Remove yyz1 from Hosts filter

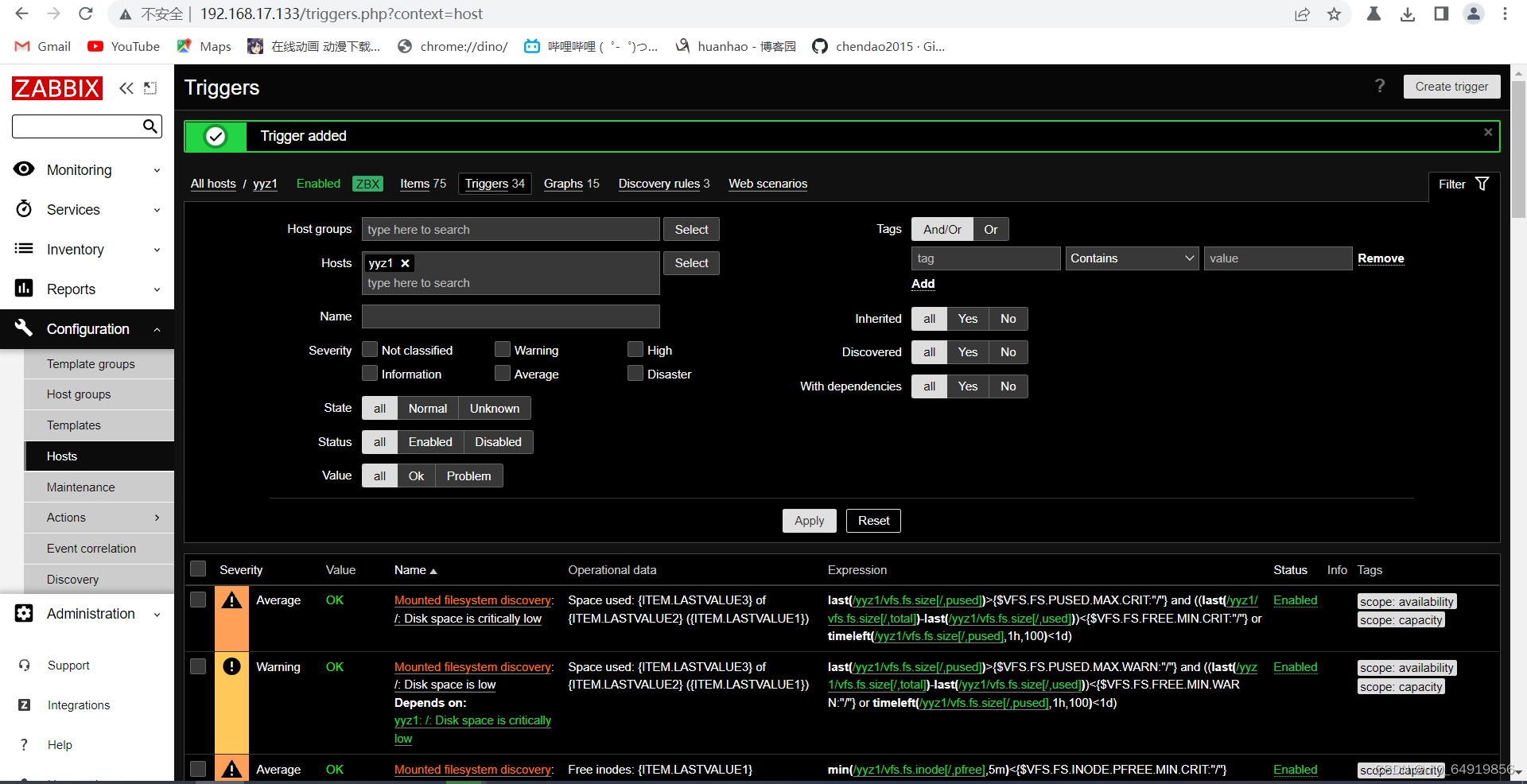[405, 263]
